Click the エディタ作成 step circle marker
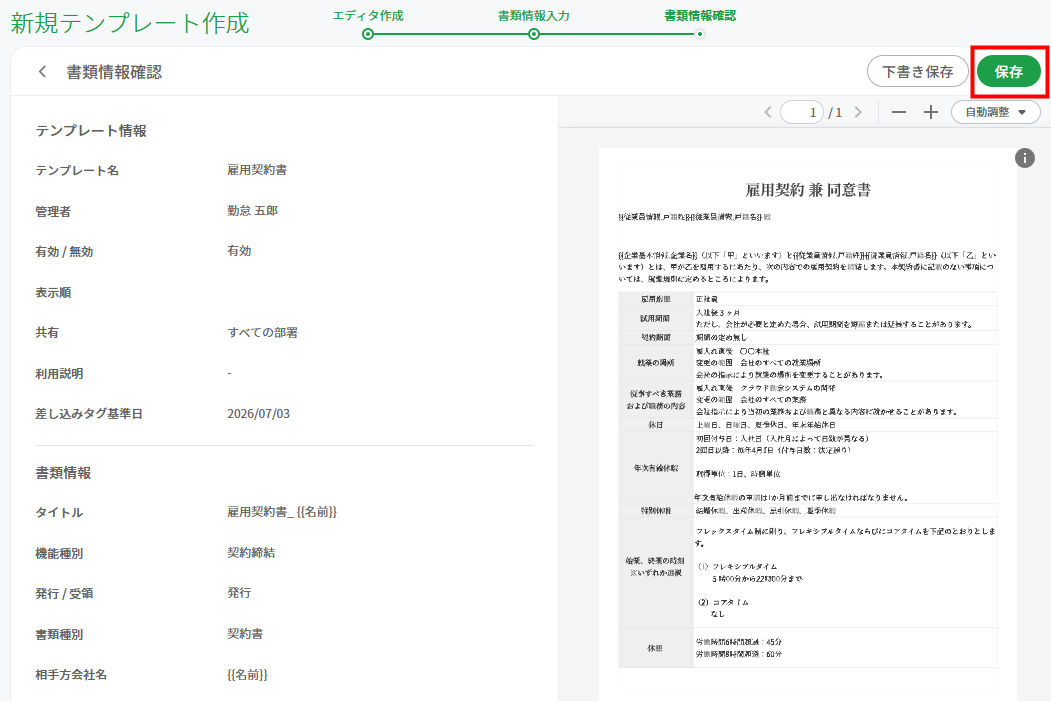 pyautogui.click(x=368, y=34)
